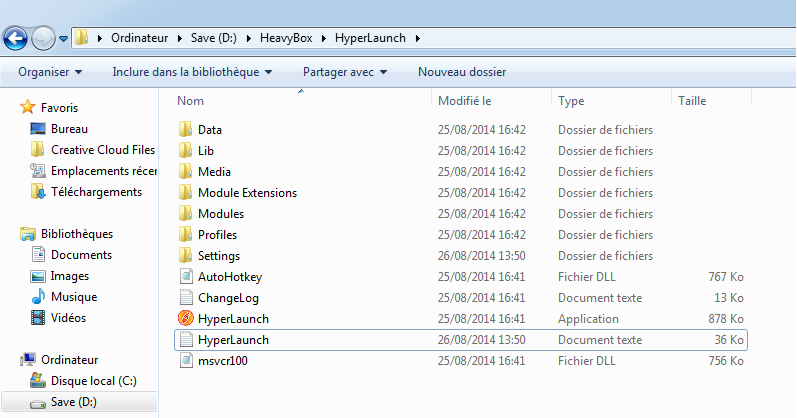Open Documents library in sidebar

click(81, 255)
